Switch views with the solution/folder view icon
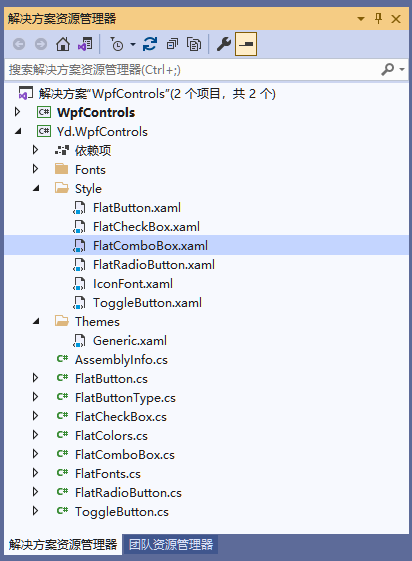The width and height of the screenshot is (412, 561). [x=85, y=44]
